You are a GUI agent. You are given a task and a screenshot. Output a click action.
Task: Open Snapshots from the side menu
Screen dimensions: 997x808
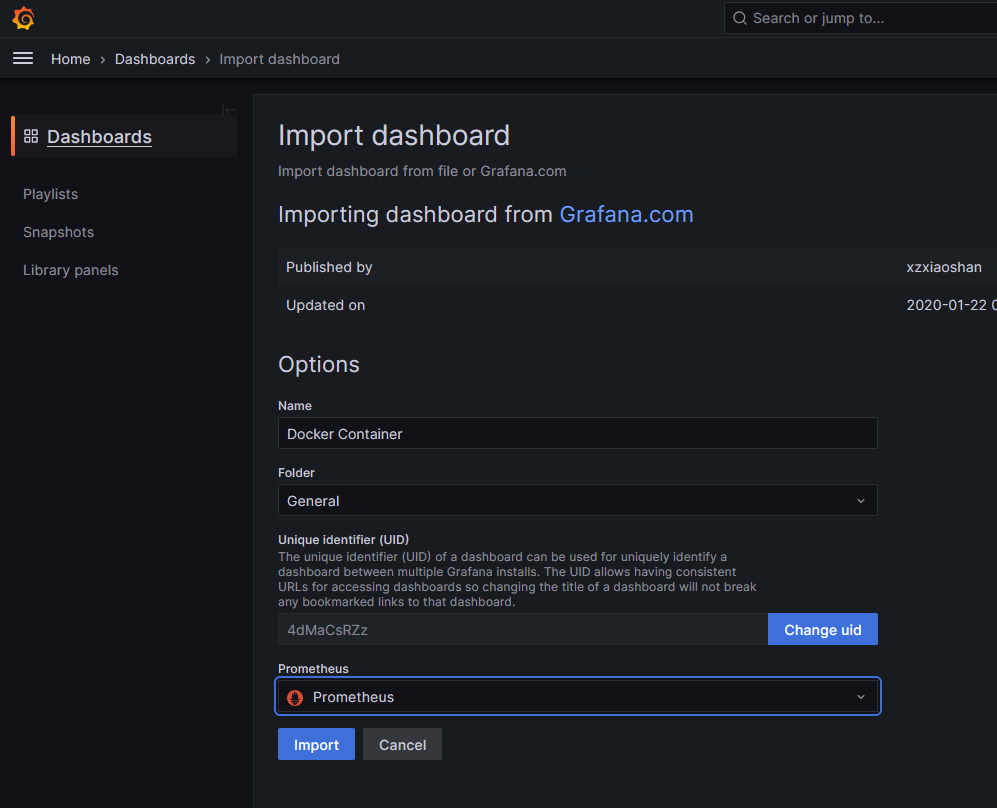click(58, 232)
